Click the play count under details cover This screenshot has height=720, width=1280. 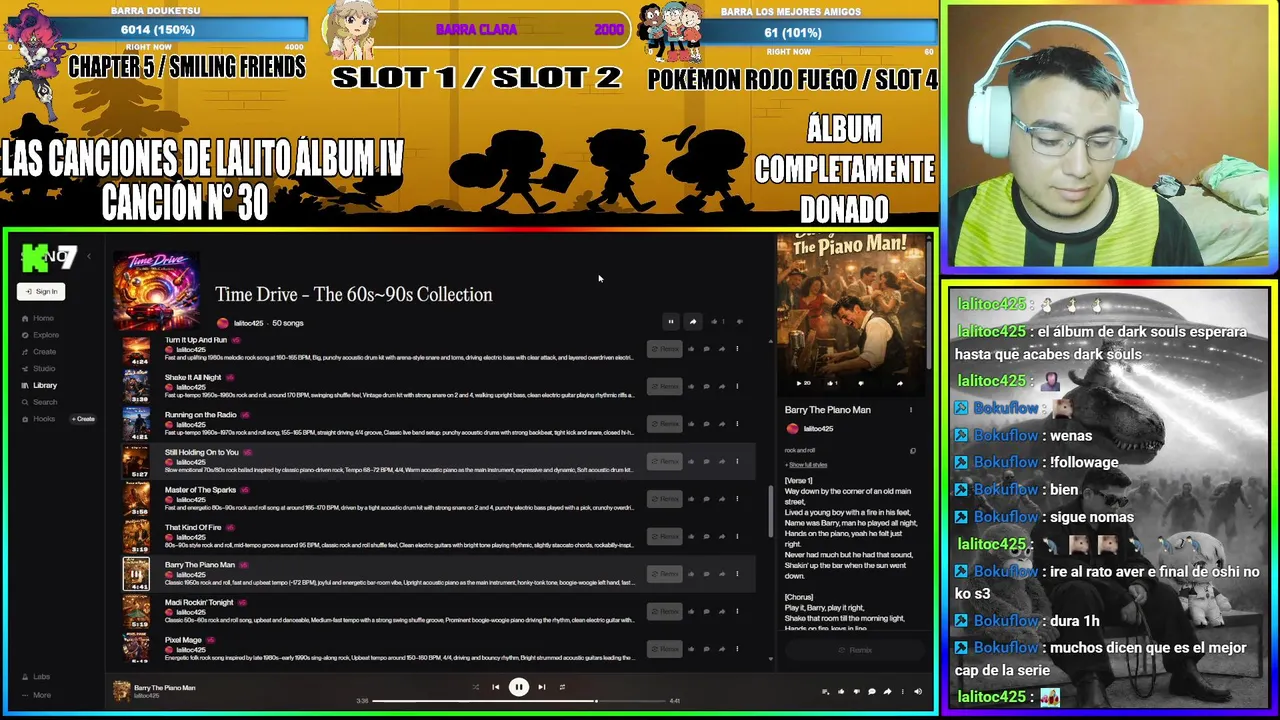pos(803,383)
